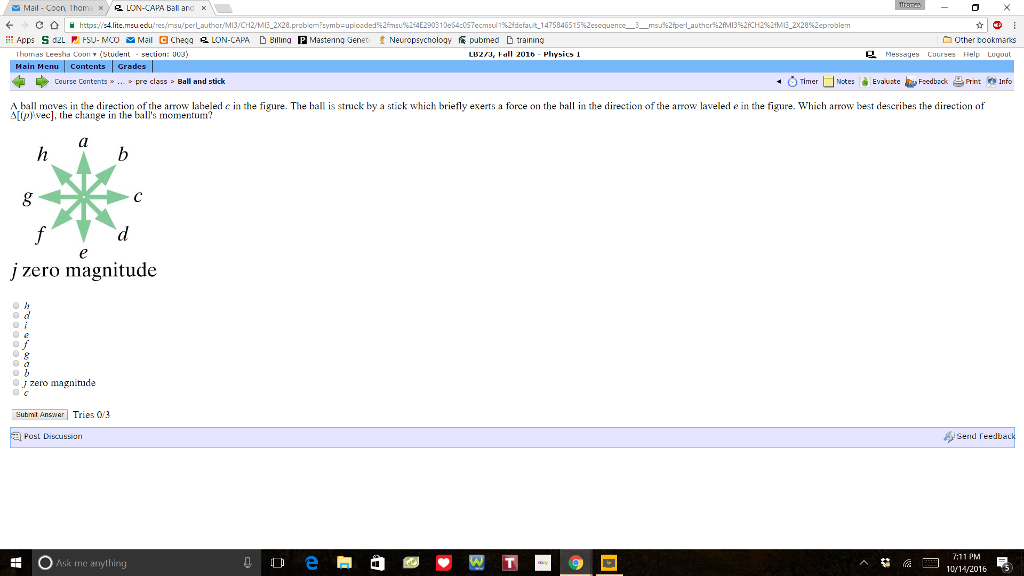Select radio option j zero magnitude
The width and height of the screenshot is (1024, 576).
coord(16,383)
